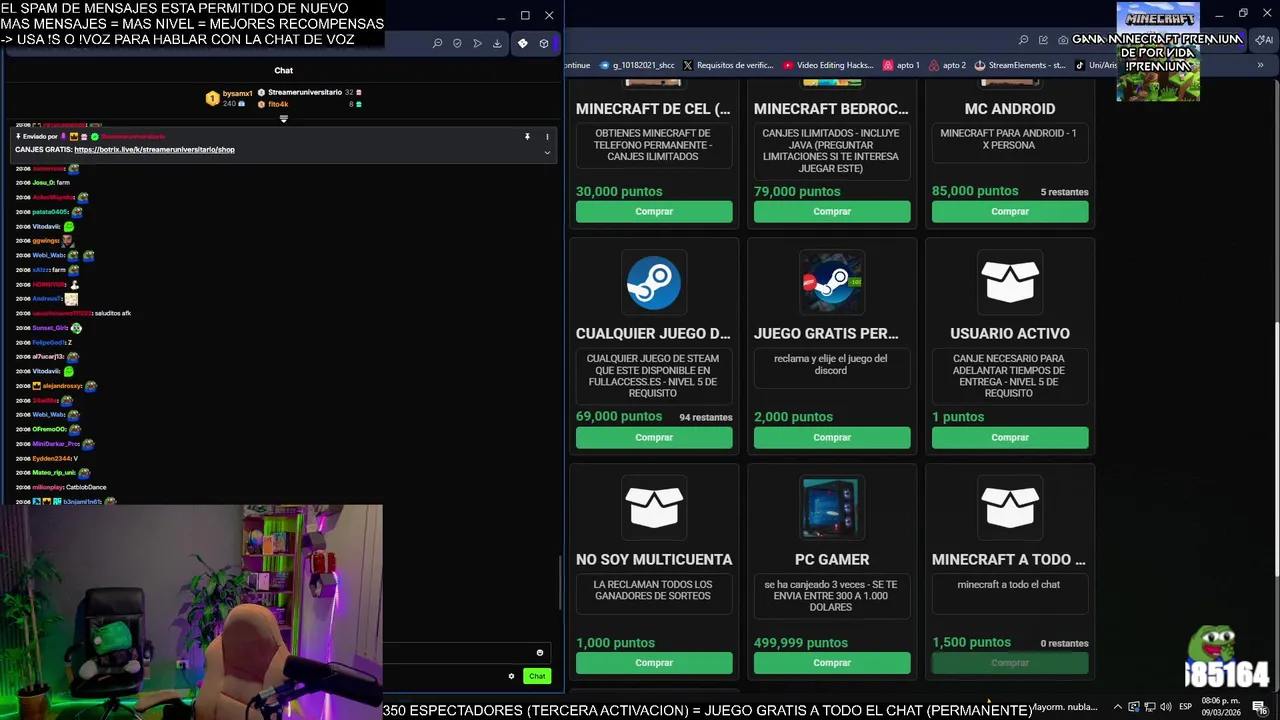Click the zoom icon in shop browser address bar

(x=1023, y=40)
